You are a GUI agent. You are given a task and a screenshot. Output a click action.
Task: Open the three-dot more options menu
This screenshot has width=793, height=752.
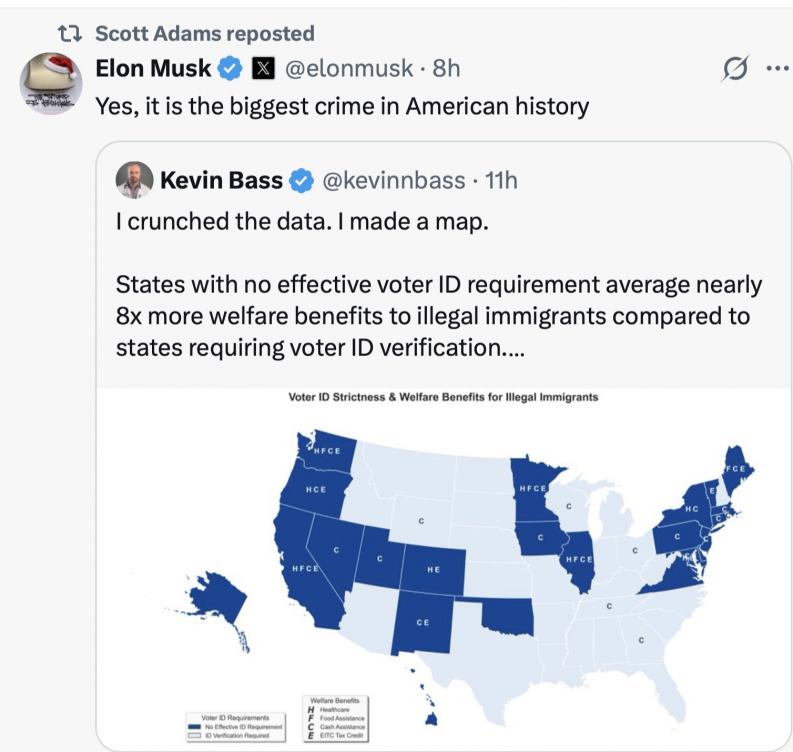pyautogui.click(x=776, y=70)
